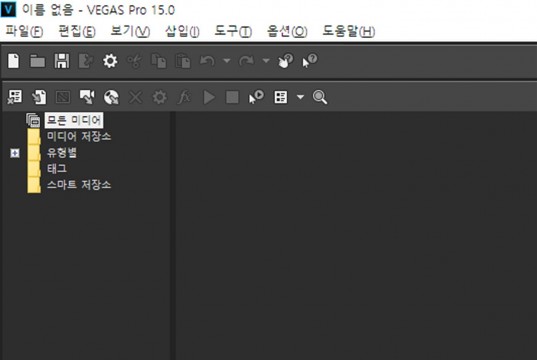Click Get Media from the Web globe icon

(111, 97)
